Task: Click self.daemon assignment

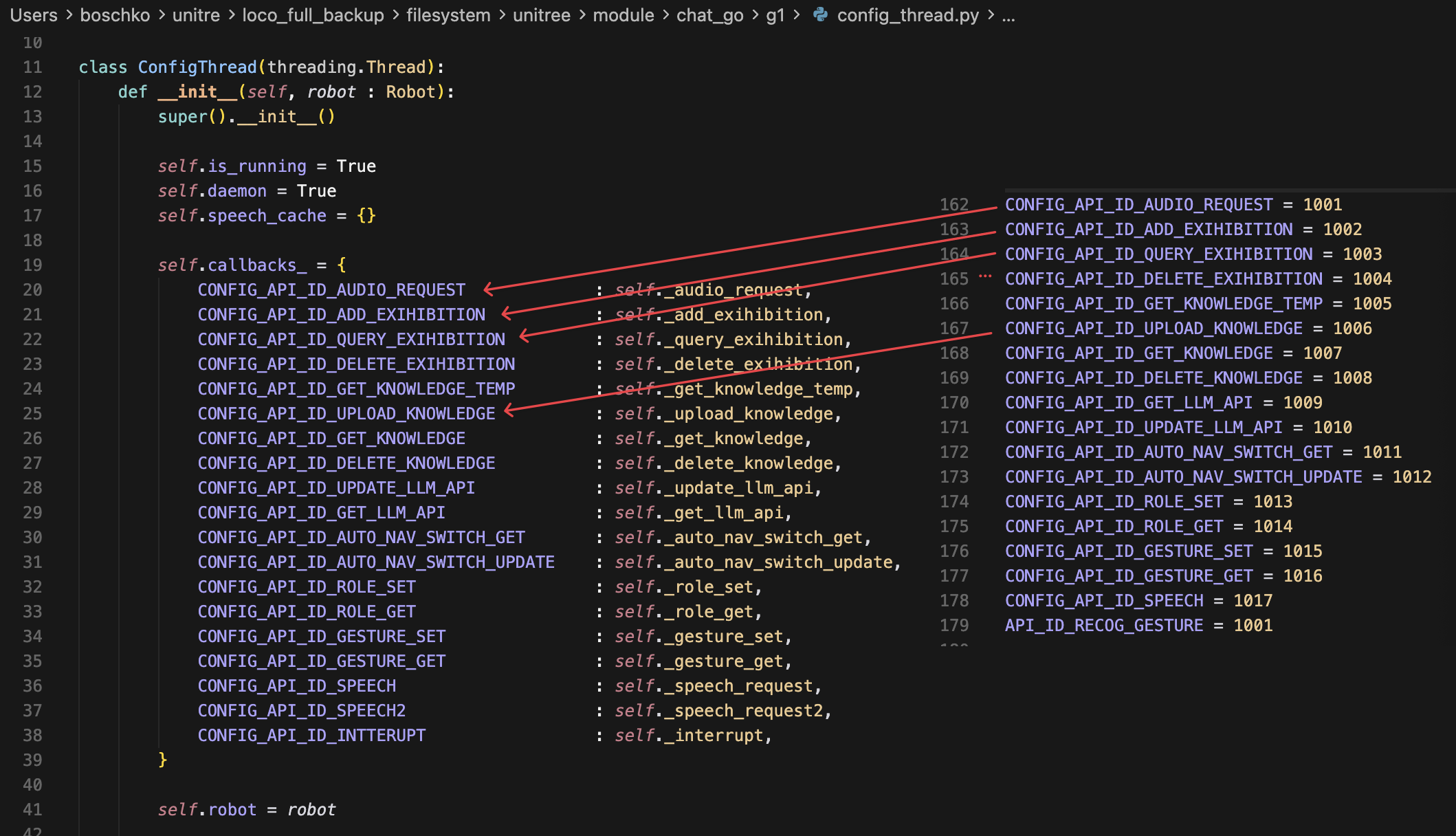Action: pyautogui.click(x=247, y=191)
